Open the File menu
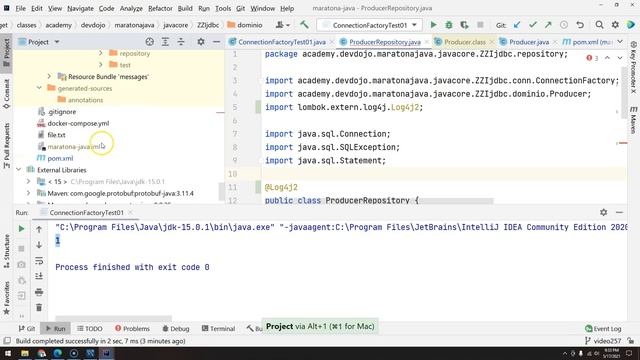The height and width of the screenshot is (360, 640). 20,8
